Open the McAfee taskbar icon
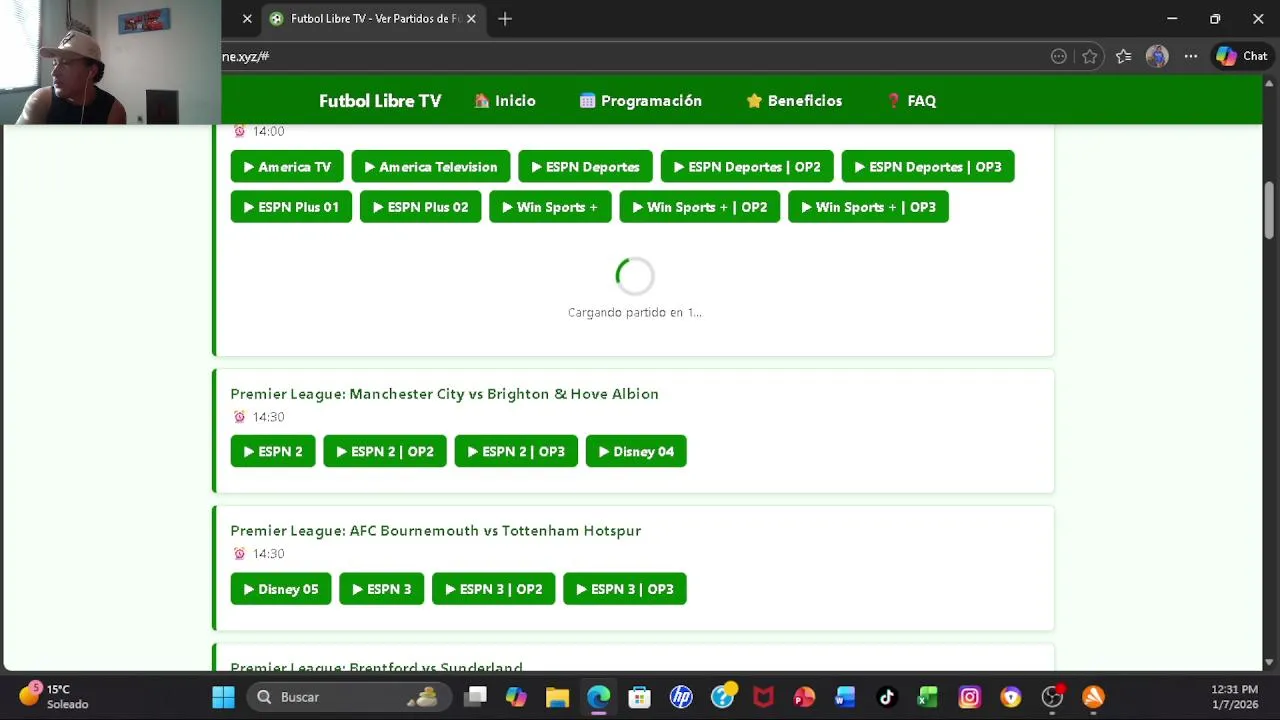Image resolution: width=1280 pixels, height=720 pixels. (763, 697)
